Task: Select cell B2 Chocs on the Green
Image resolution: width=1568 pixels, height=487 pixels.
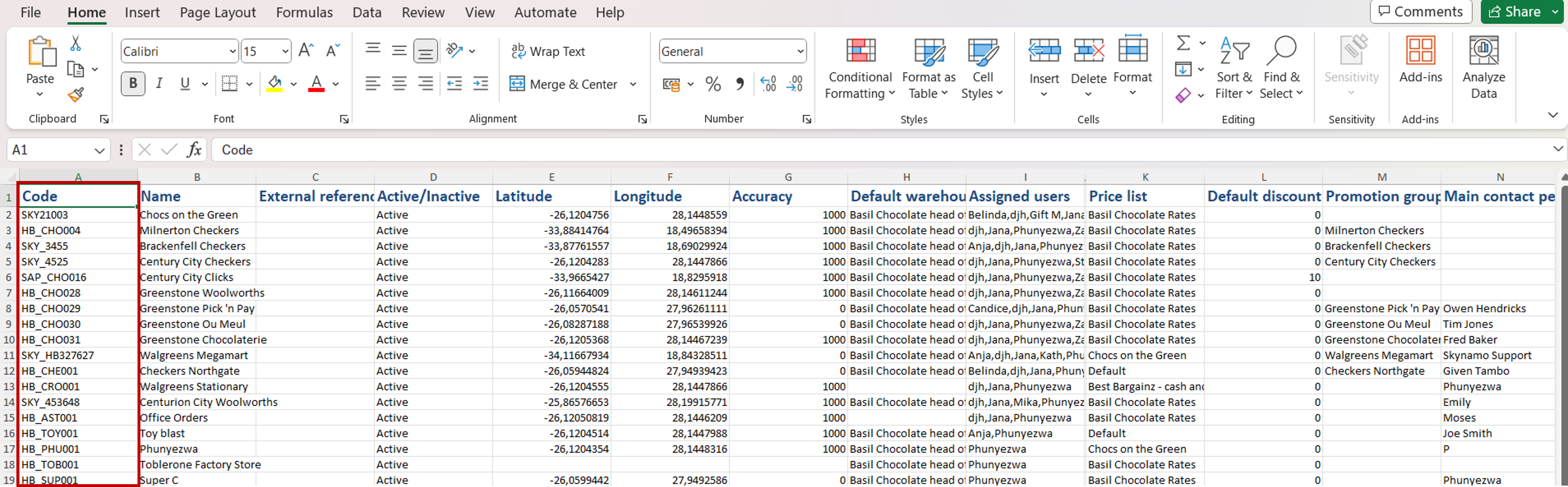Action: [x=196, y=215]
